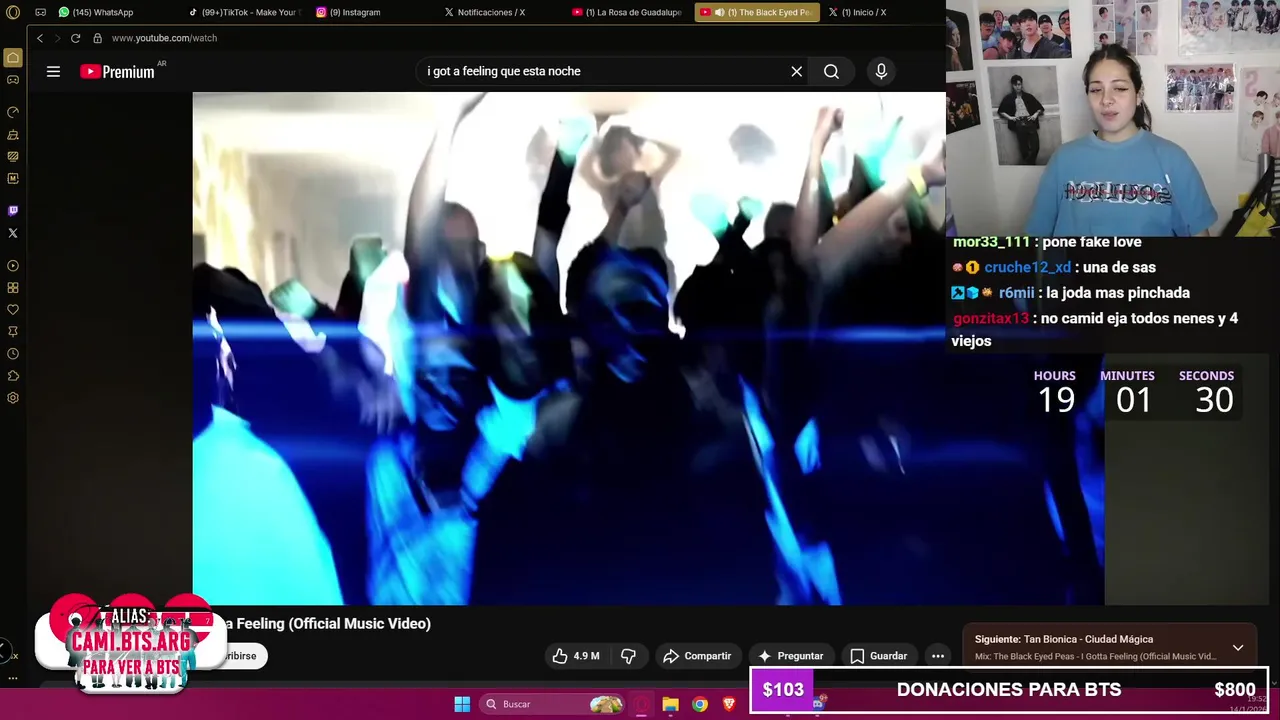This screenshot has width=1280, height=720.
Task: Select the www.youtube.com/watch address bar
Action: click(x=164, y=38)
